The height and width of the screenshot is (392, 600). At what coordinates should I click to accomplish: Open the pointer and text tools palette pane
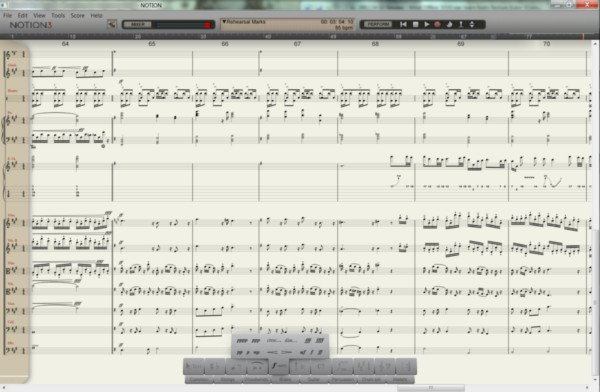193,366
